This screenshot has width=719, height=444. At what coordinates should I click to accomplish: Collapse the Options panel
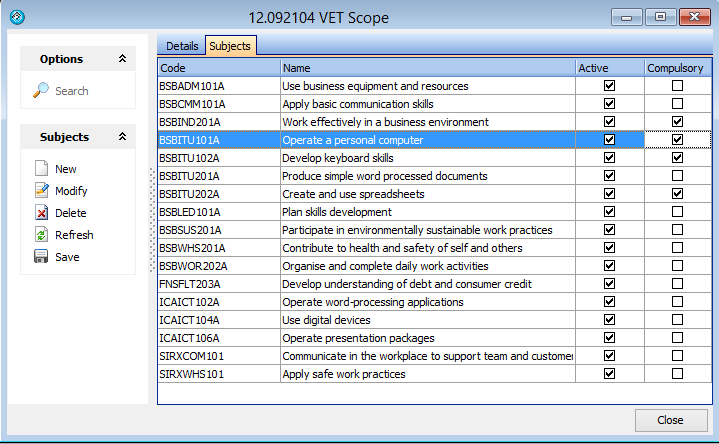tap(122, 59)
